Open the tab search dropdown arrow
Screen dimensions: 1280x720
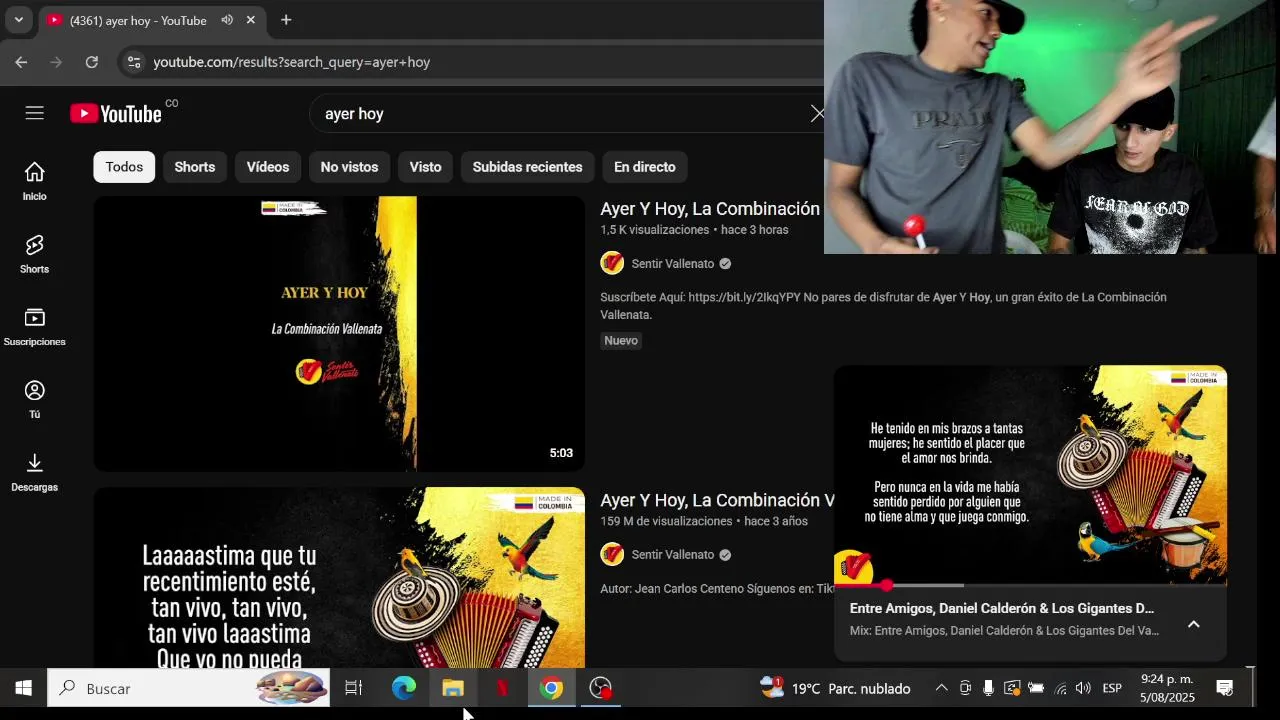click(18, 20)
